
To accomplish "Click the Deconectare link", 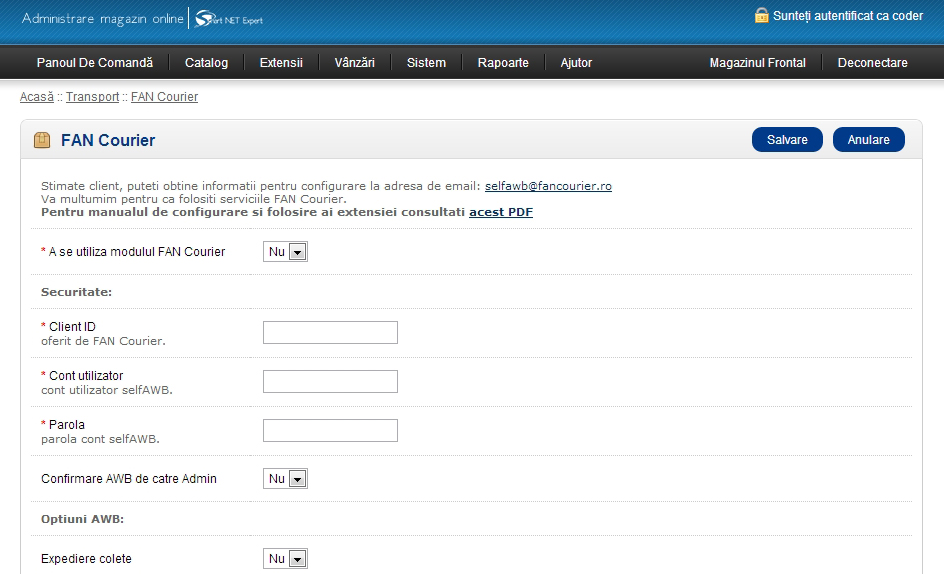I will 872,63.
